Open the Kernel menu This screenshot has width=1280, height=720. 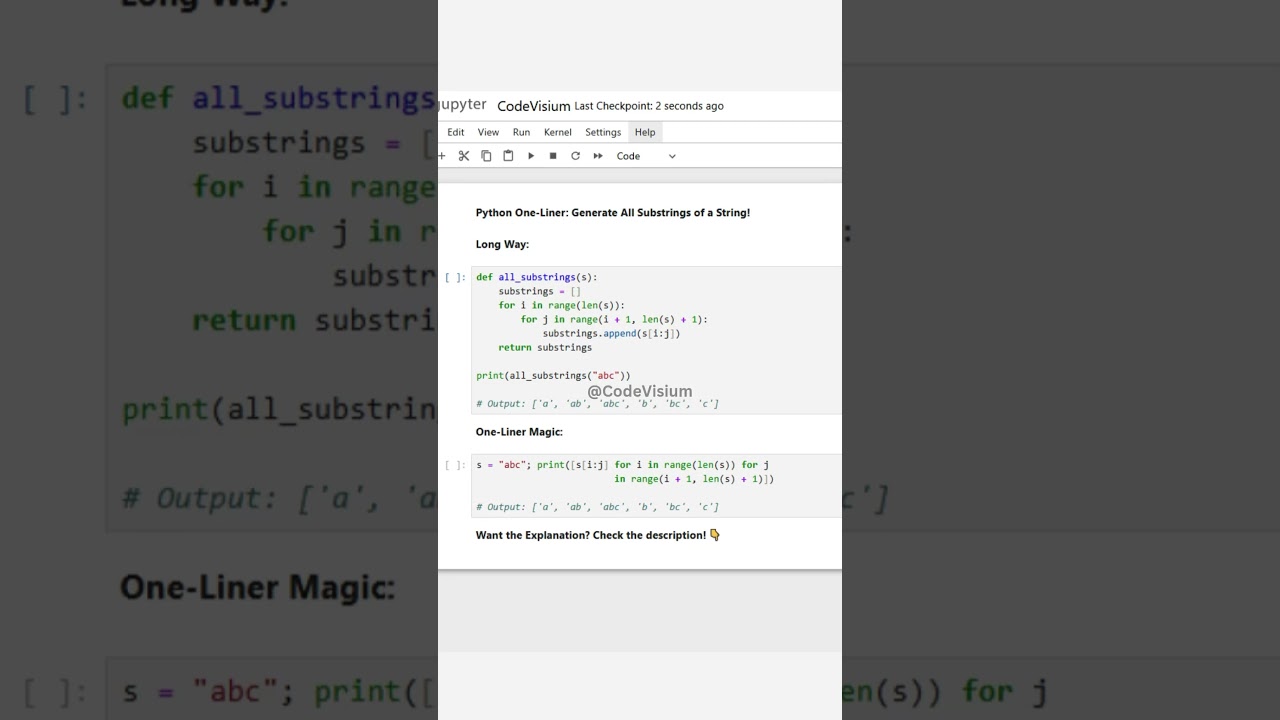(558, 132)
